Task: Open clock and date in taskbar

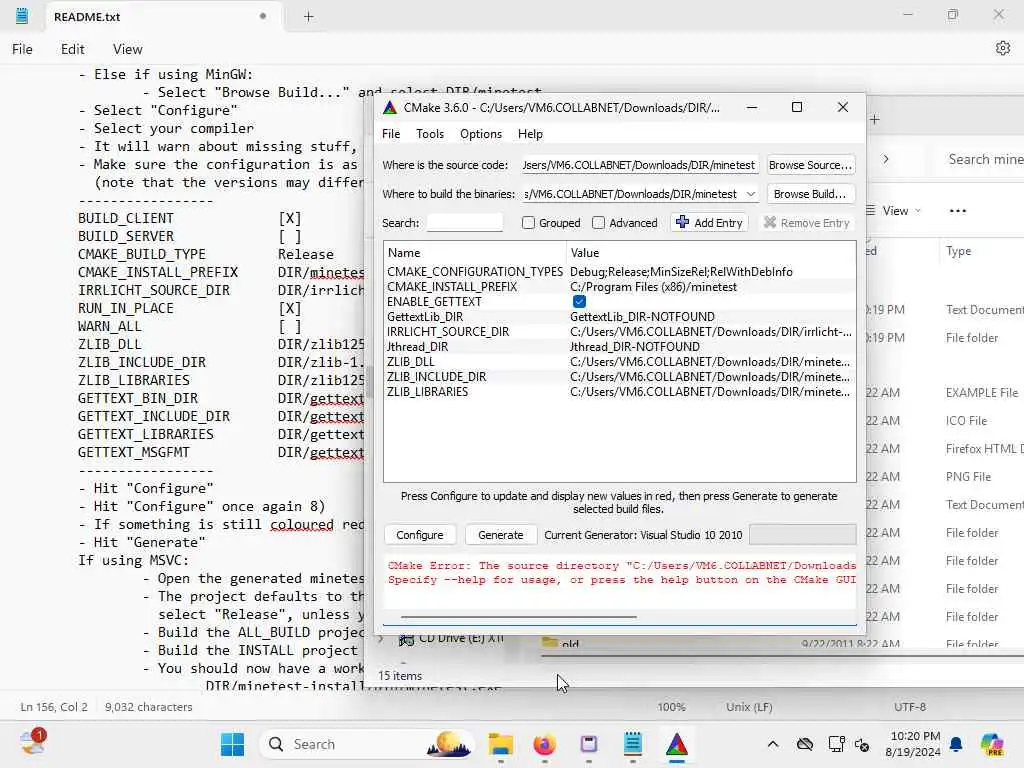Action: (x=912, y=744)
